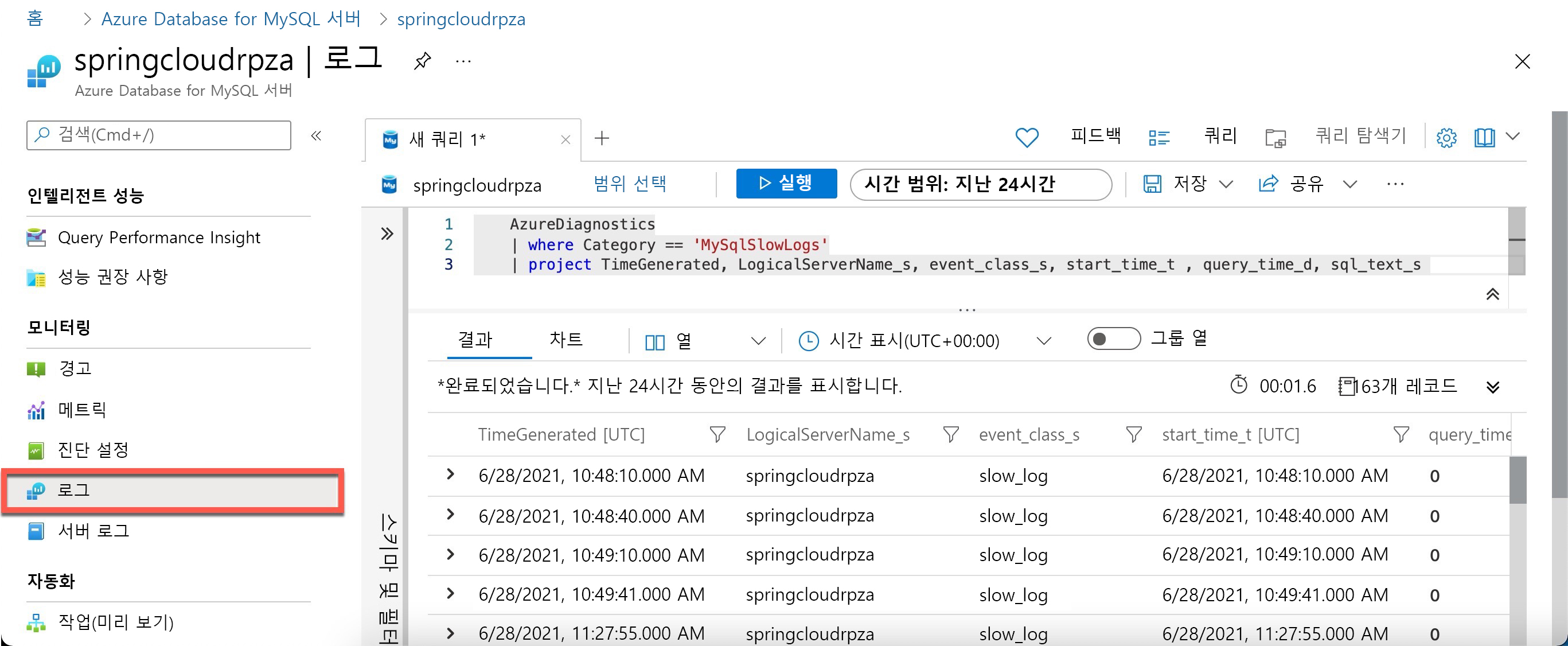
Task: Switch to the 차트 tab
Action: point(566,339)
